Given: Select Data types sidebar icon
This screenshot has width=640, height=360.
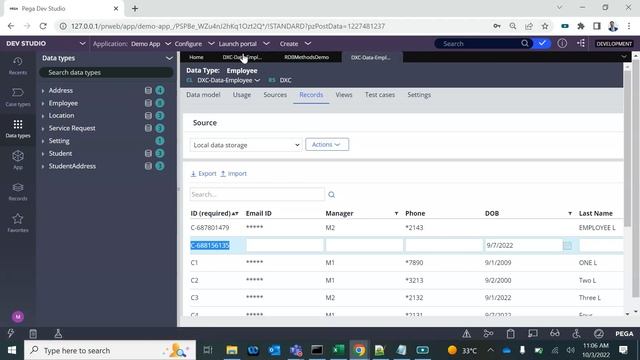Looking at the screenshot, I should click(18, 129).
